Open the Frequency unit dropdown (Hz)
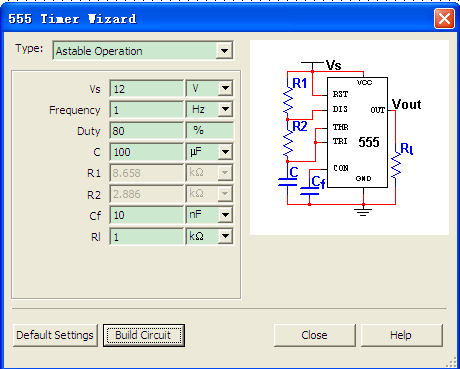460x369 pixels. tap(225, 109)
